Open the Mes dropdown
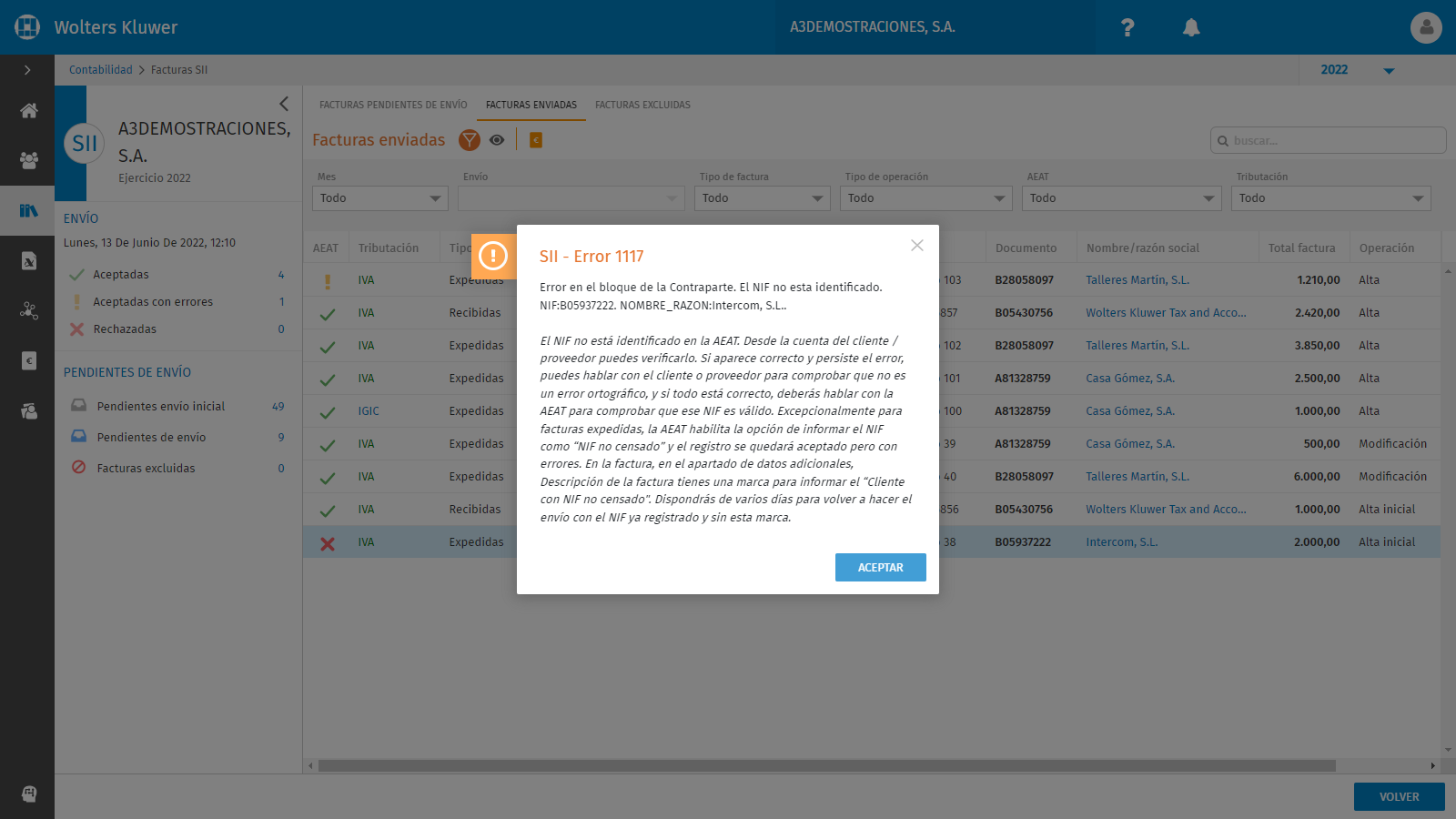This screenshot has height=819, width=1456. [380, 198]
